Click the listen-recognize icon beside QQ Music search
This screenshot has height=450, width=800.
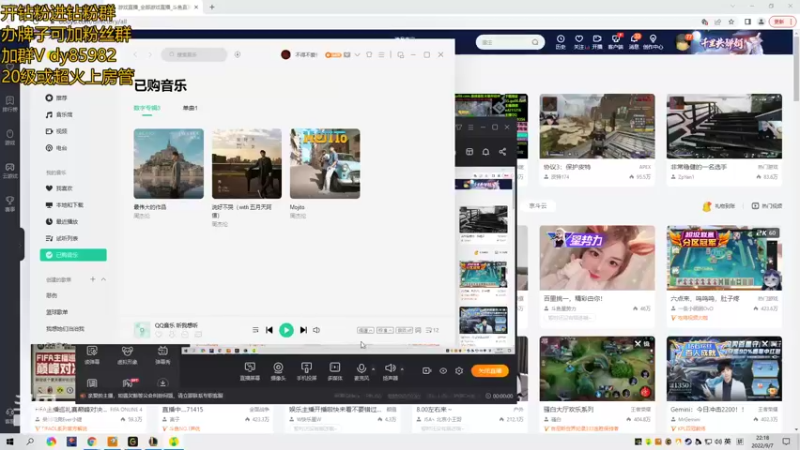237,55
